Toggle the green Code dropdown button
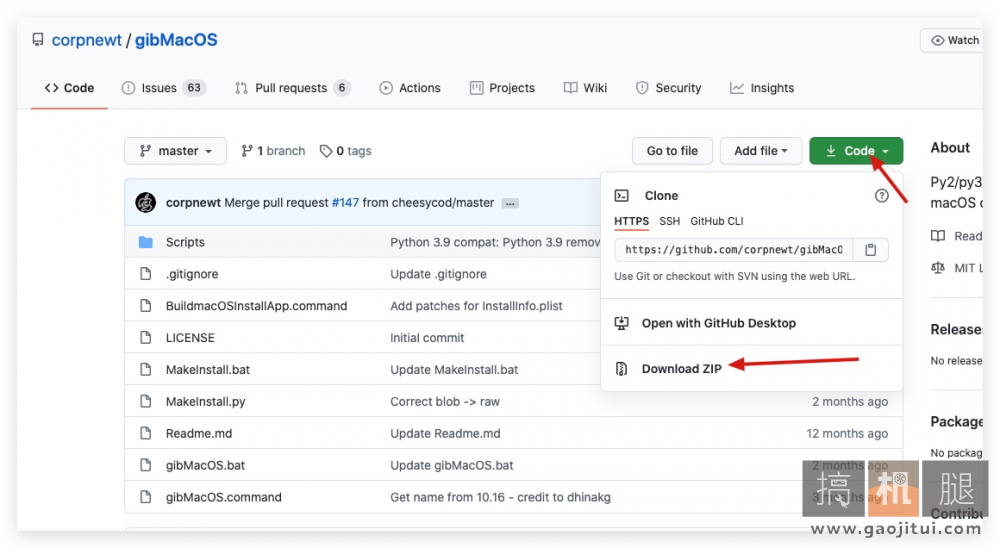Viewport: 1000px width, 548px height. (x=857, y=151)
